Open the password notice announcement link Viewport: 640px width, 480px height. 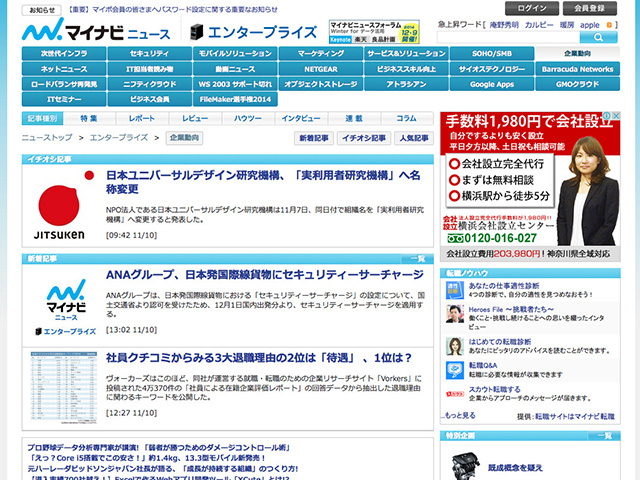(172, 9)
